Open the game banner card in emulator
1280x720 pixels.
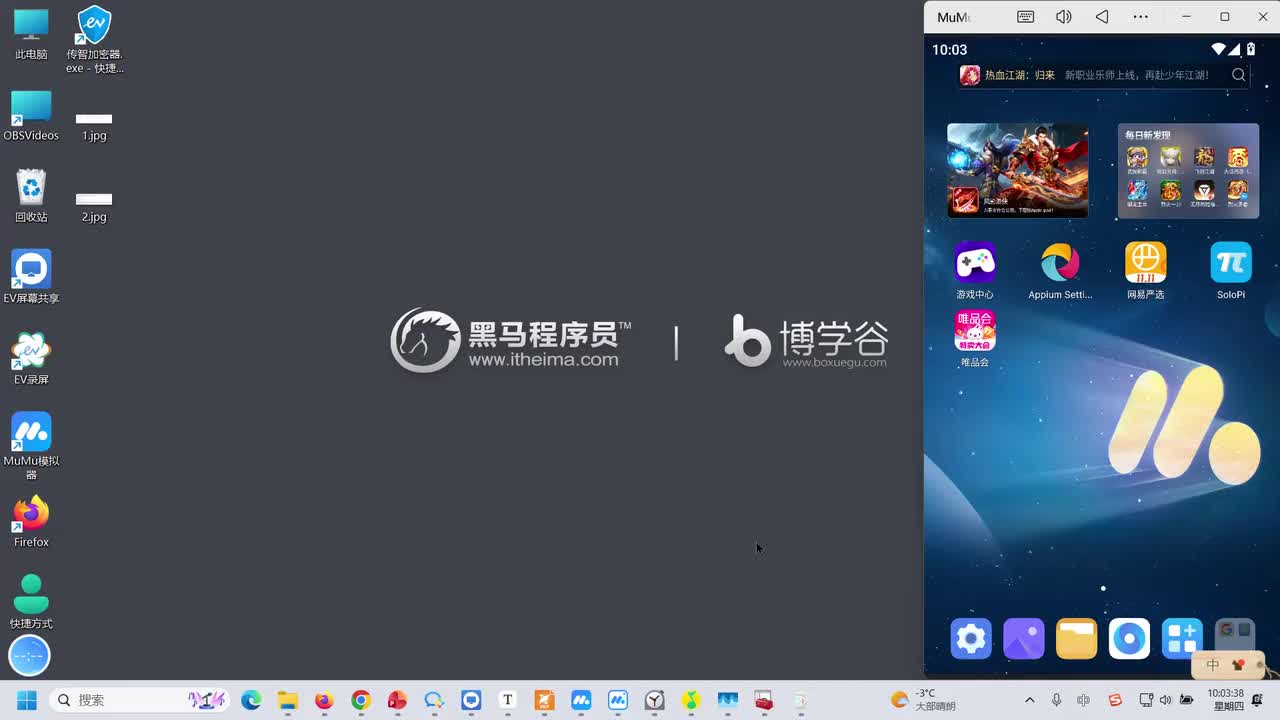pos(1017,170)
